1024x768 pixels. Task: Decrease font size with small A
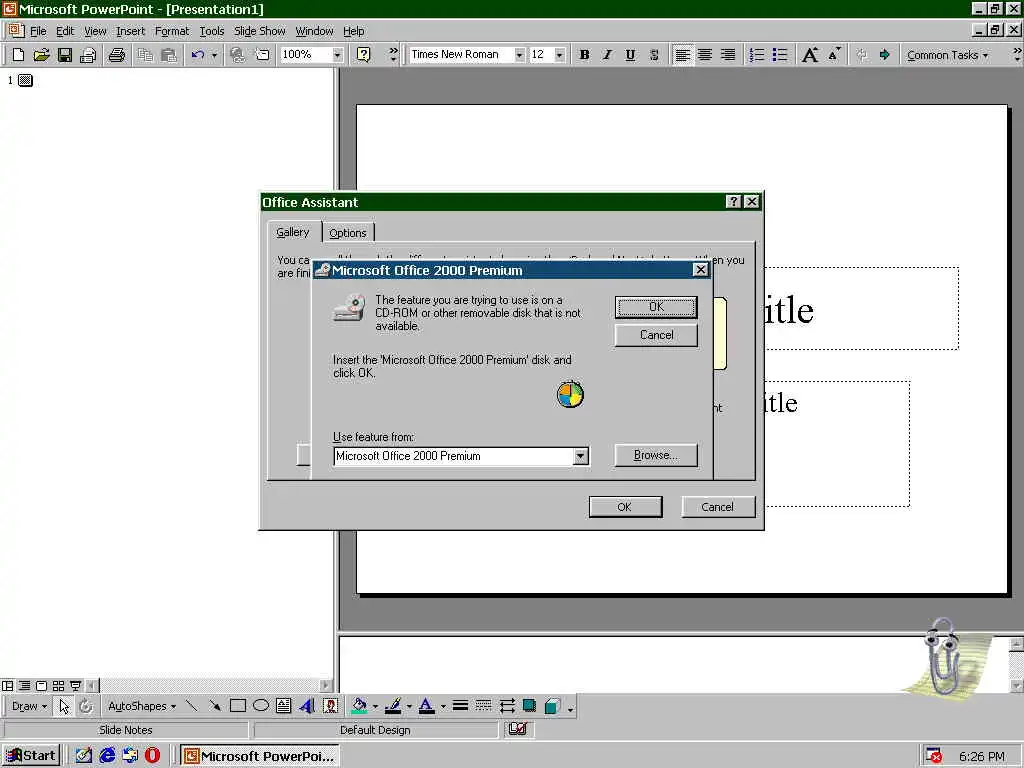coord(834,55)
